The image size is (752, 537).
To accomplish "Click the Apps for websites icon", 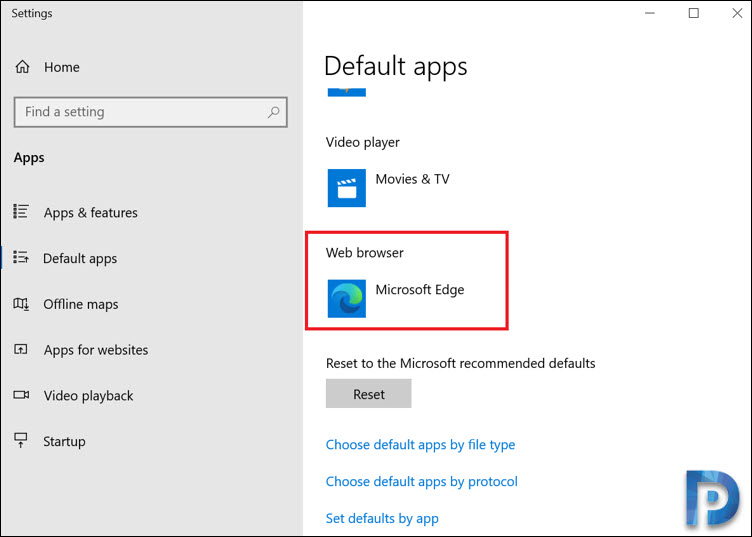I will coord(21,349).
